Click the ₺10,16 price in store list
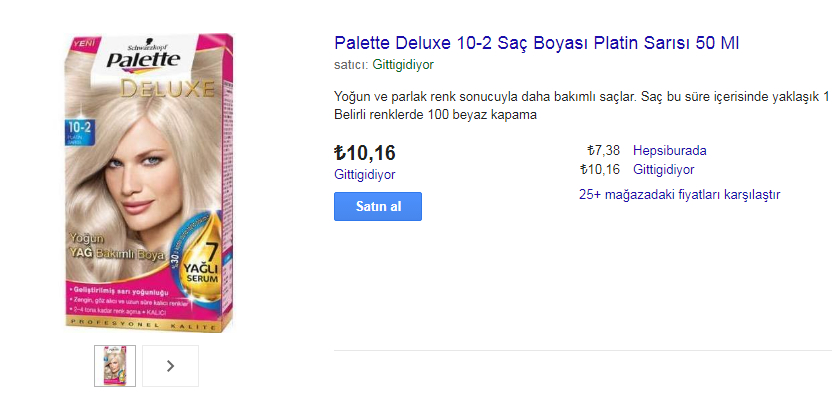Screen dimensions: 832x396 click(600, 170)
